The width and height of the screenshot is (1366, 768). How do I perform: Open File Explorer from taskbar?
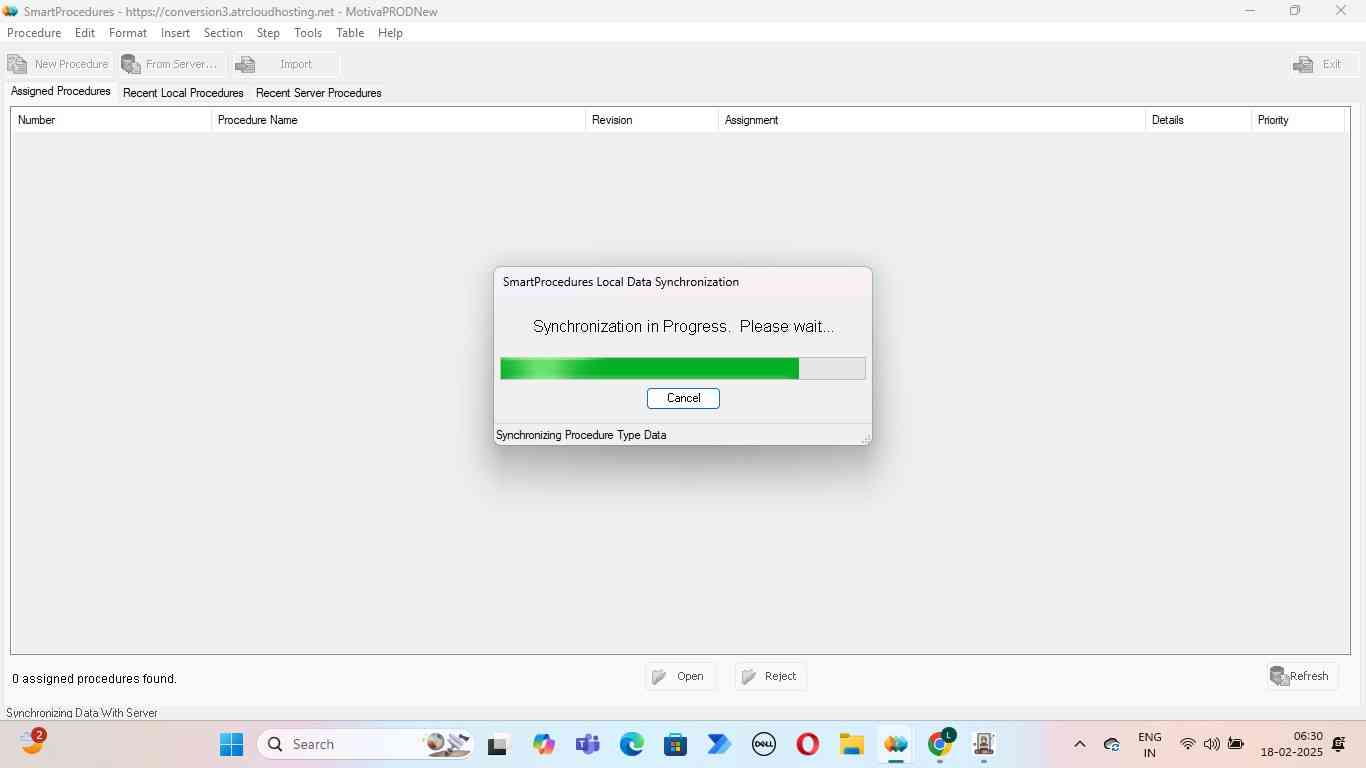pos(851,744)
